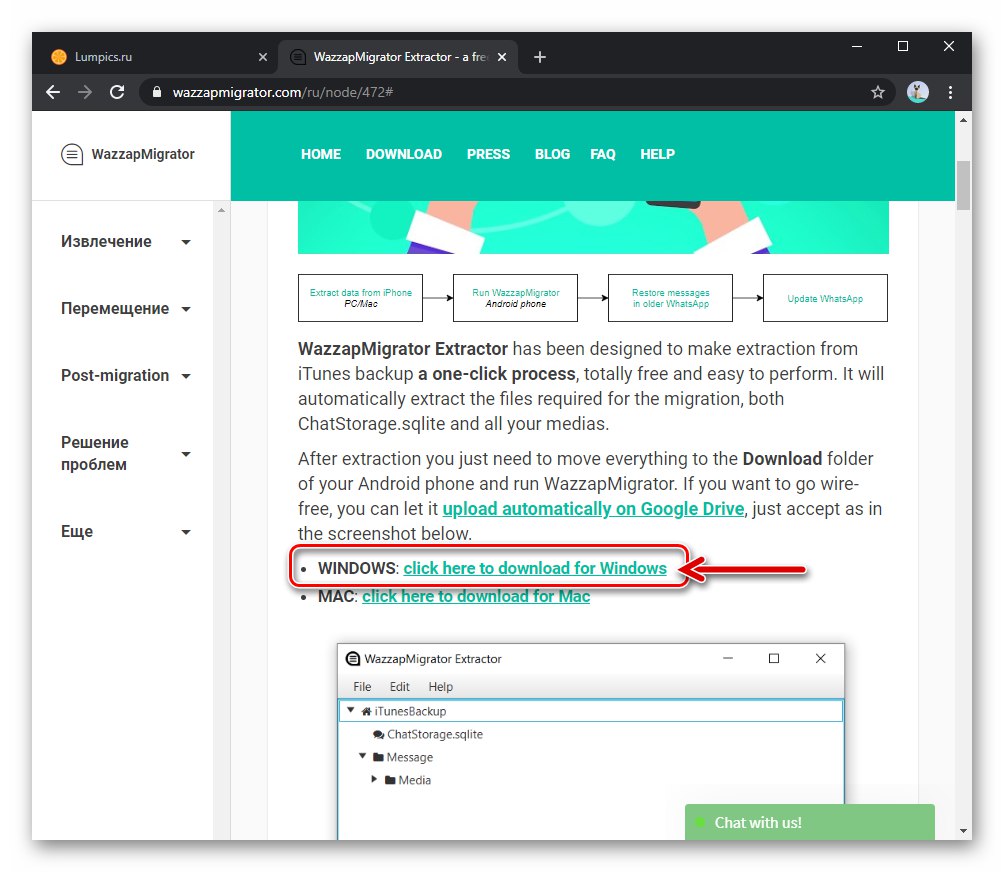Click the forward navigation arrow
Screen dimensions: 1004x872
(84, 92)
